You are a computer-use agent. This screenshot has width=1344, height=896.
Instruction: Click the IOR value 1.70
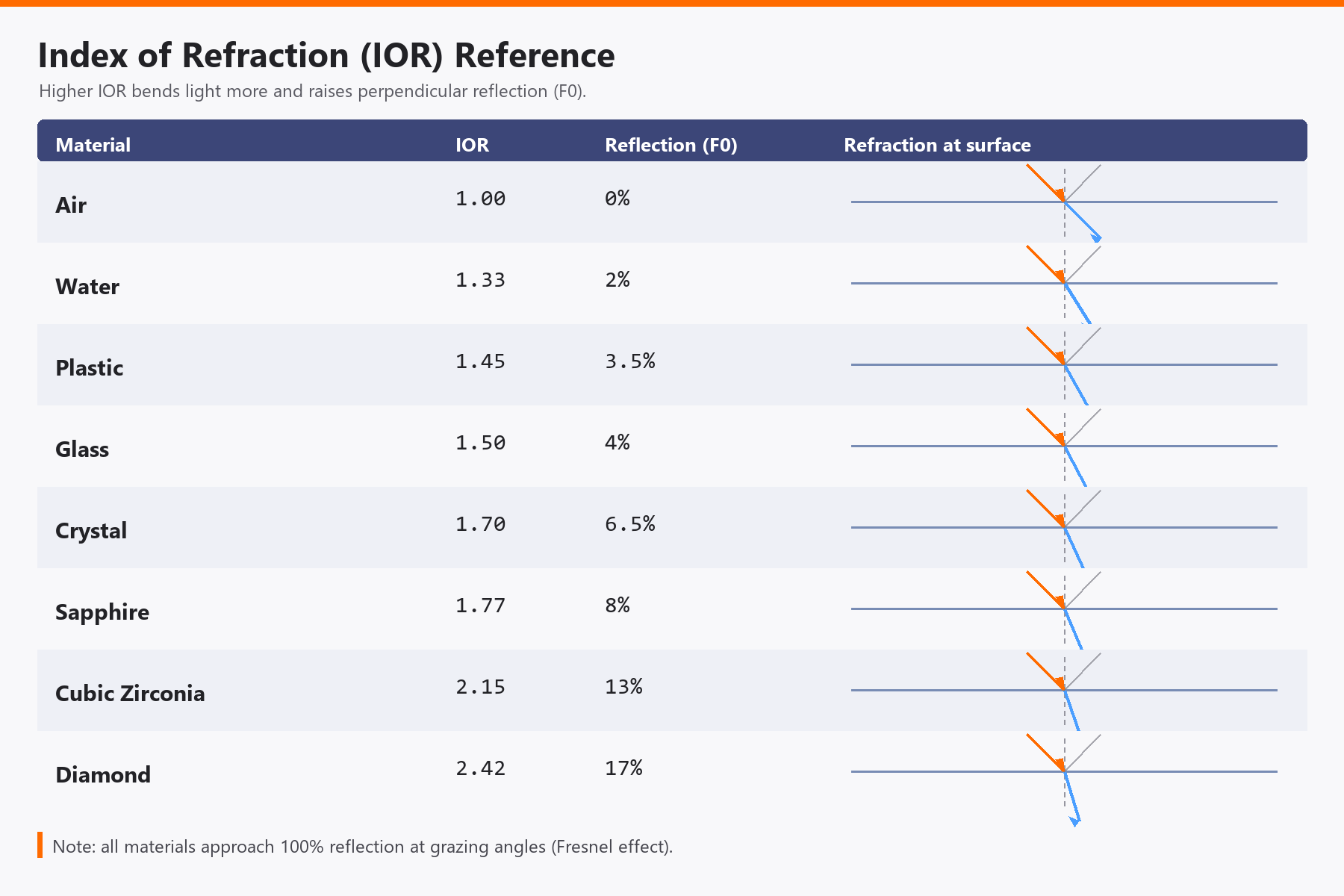481,524
